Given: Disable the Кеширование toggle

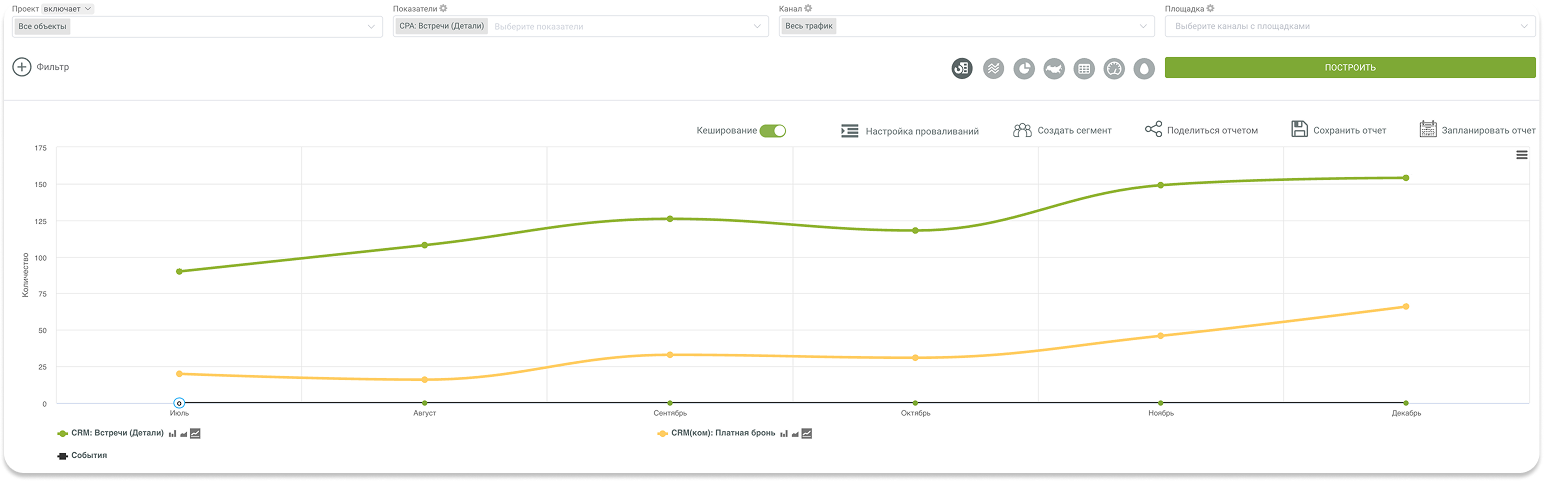Looking at the screenshot, I should tap(773, 130).
